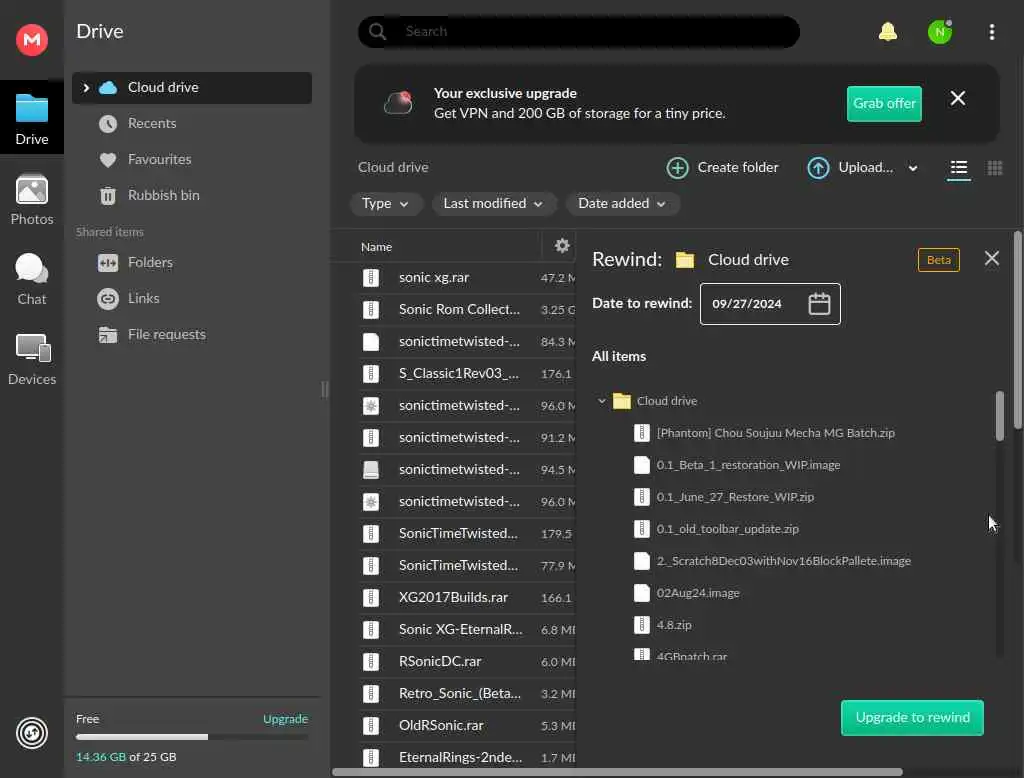The height and width of the screenshot is (778, 1024).
Task: Open File requests
Action: [x=166, y=334]
